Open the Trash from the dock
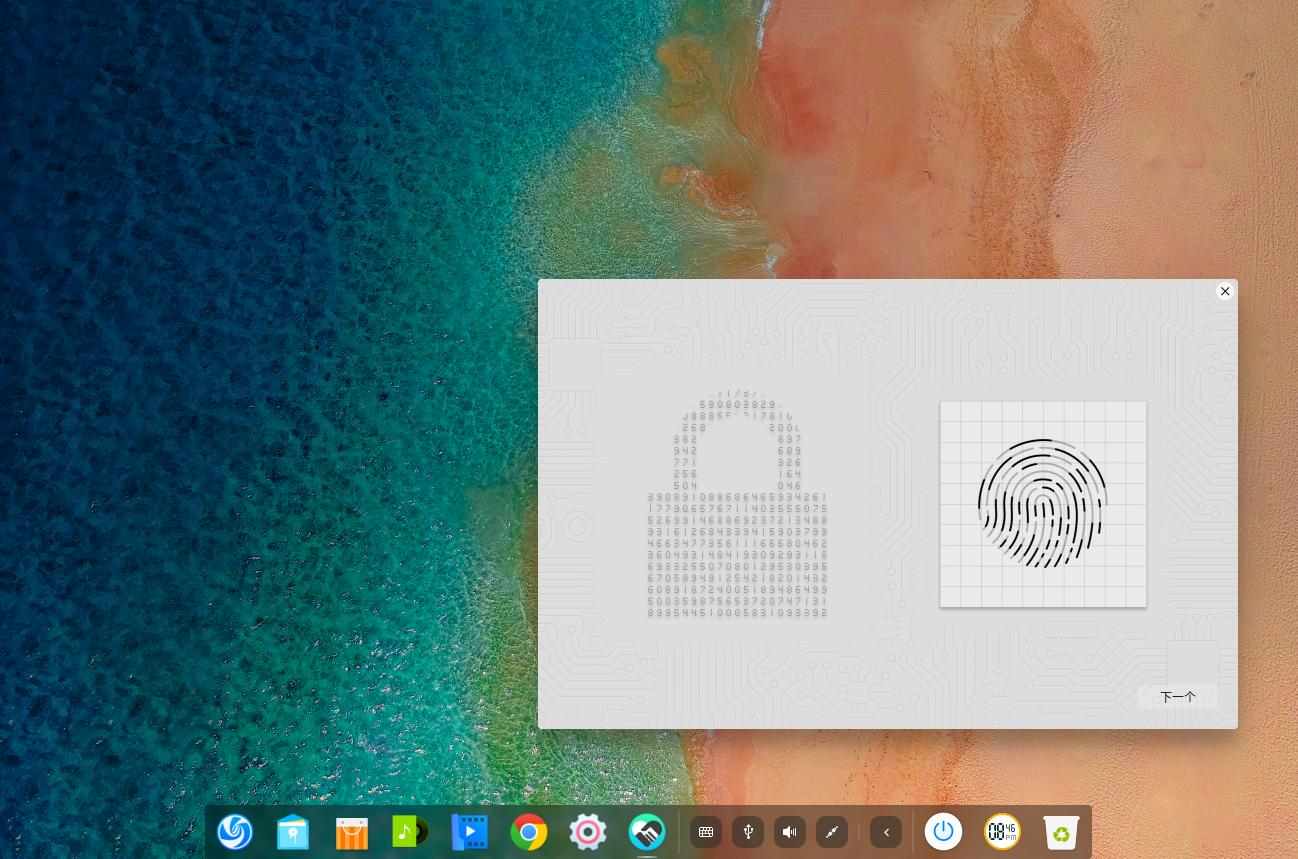The height and width of the screenshot is (859, 1298). click(x=1061, y=832)
